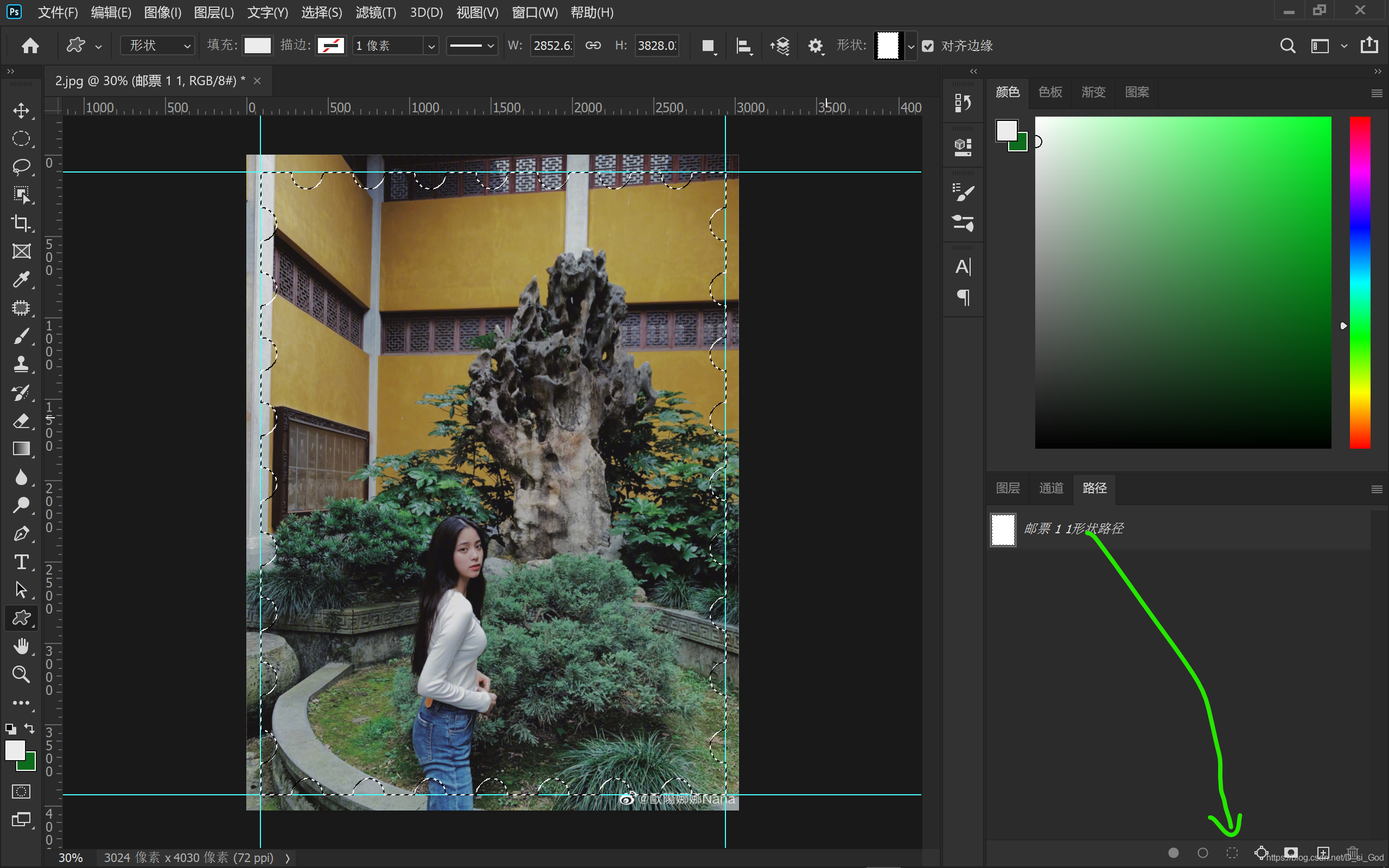
Task: Select the Custom Shape tool
Action: point(21,618)
